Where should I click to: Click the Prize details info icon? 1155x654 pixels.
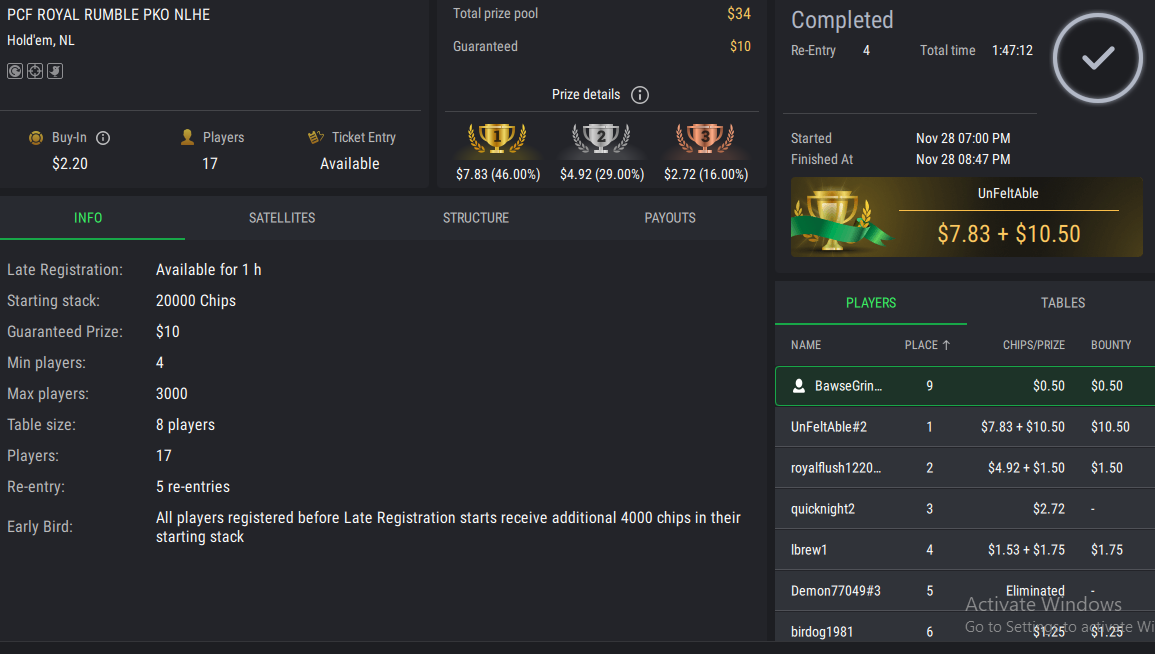(x=640, y=95)
